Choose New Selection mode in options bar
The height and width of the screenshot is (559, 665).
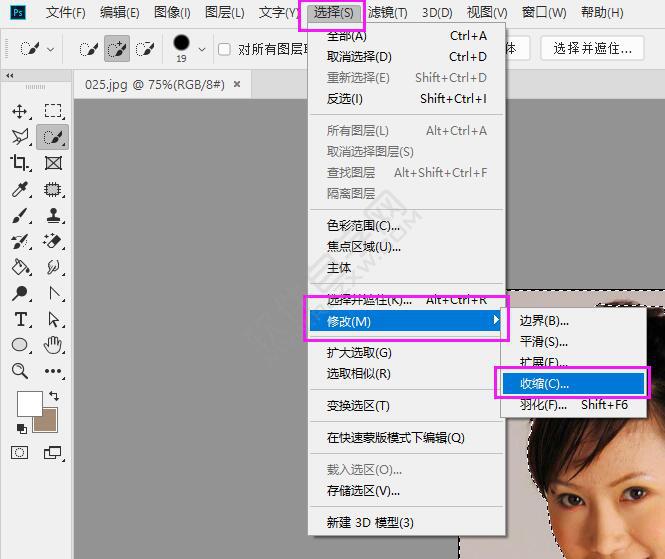coord(89,49)
